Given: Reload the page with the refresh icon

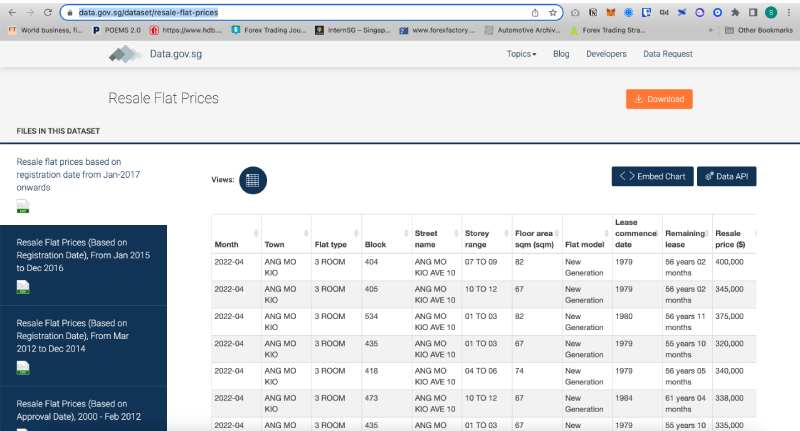Looking at the screenshot, I should 46,12.
